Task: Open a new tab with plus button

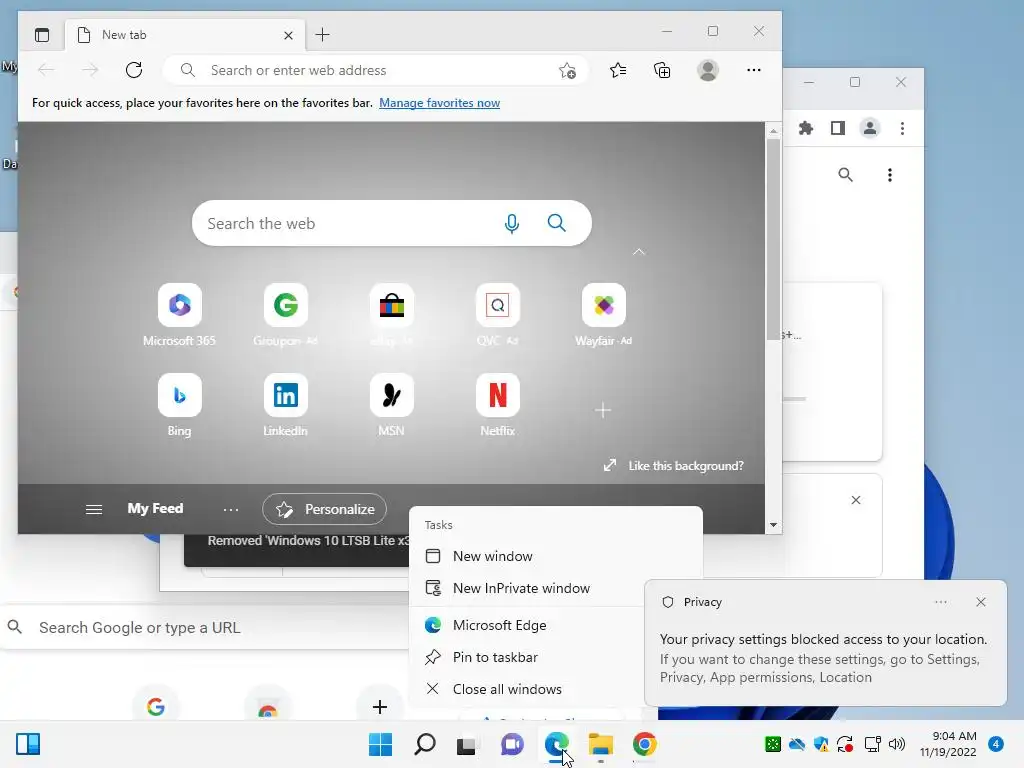Action: 323,35
